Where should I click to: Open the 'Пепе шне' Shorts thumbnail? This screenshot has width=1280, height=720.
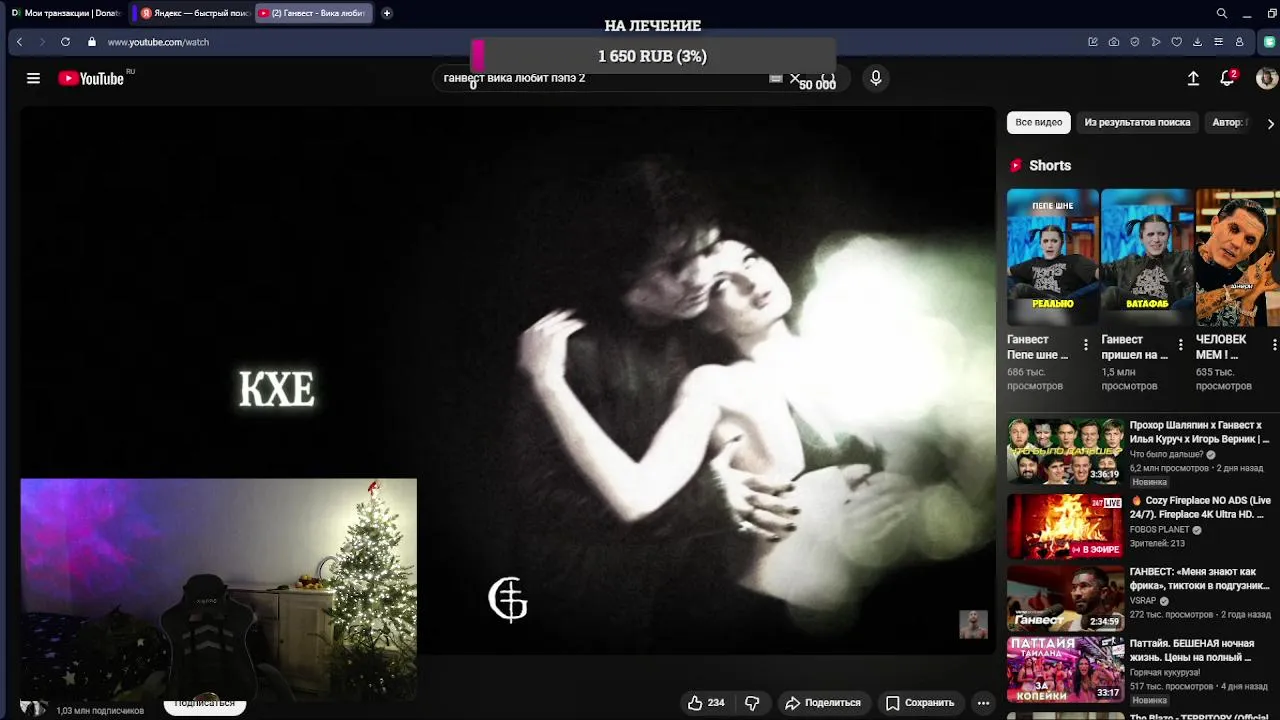pos(1053,258)
